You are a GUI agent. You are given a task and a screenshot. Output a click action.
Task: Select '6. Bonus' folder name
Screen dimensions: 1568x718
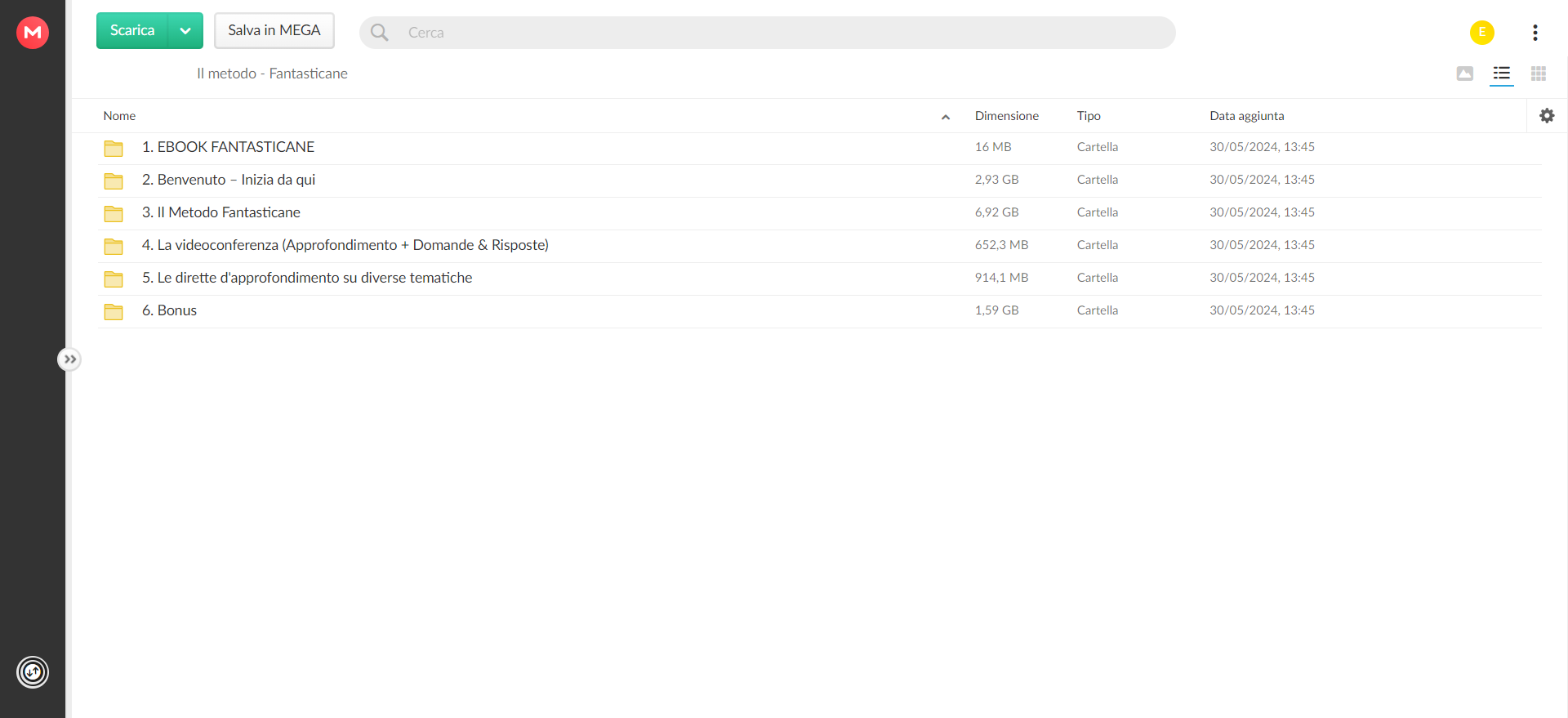[x=169, y=310]
